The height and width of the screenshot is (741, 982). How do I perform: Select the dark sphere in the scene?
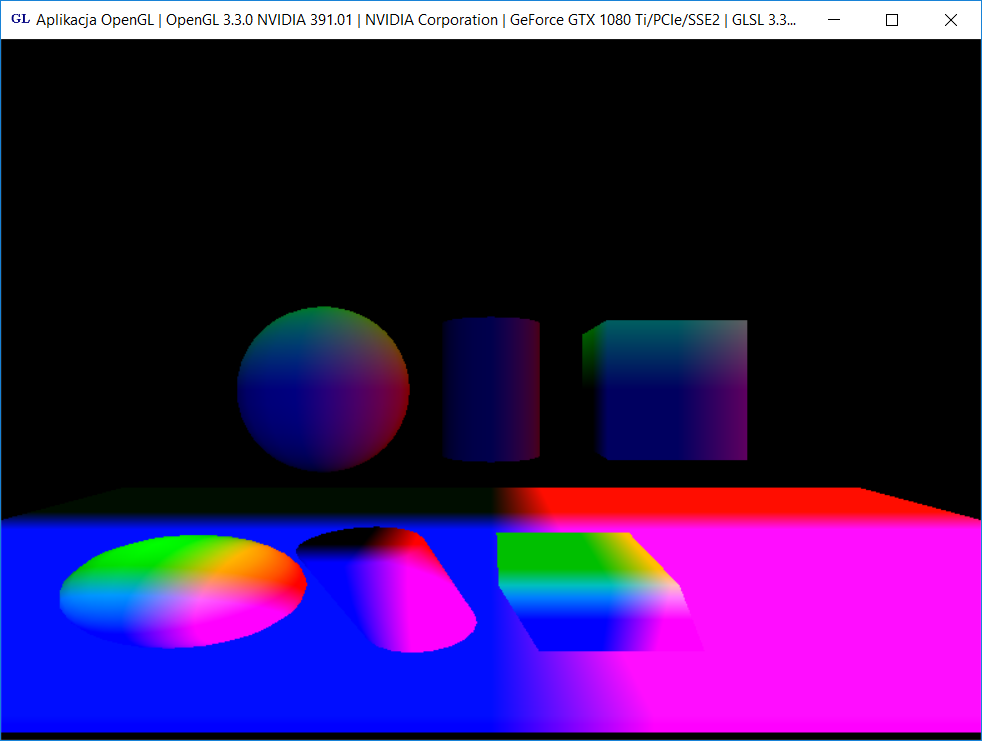pyautogui.click(x=323, y=389)
